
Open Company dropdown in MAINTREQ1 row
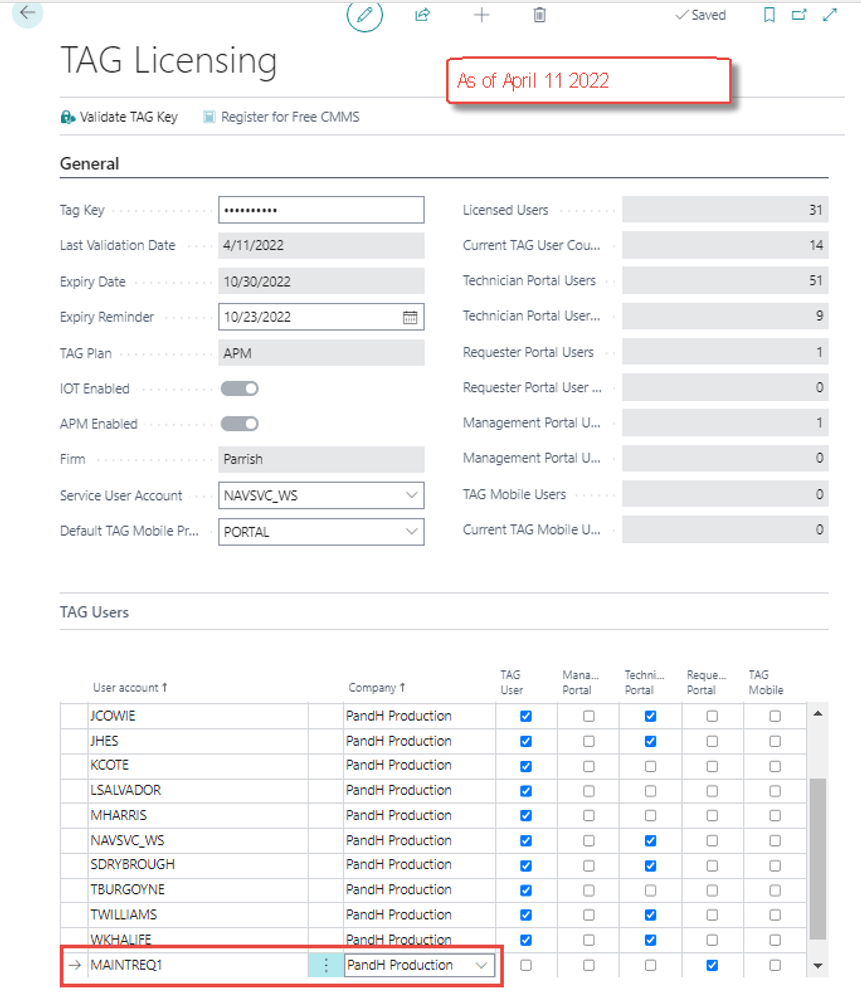481,965
